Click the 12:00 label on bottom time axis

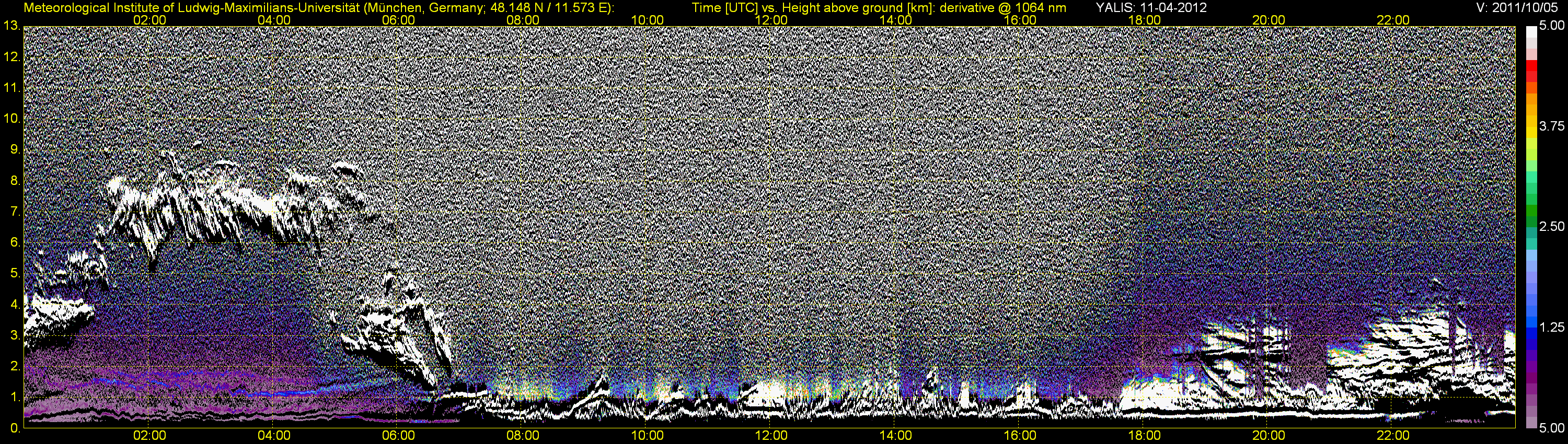(771, 436)
